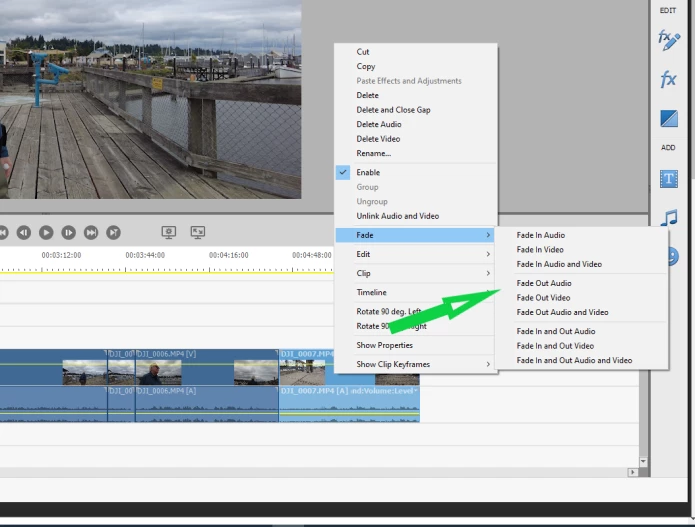Image resolution: width=695 pixels, height=527 pixels.
Task: Jump to next edit point
Action: pyautogui.click(x=91, y=232)
